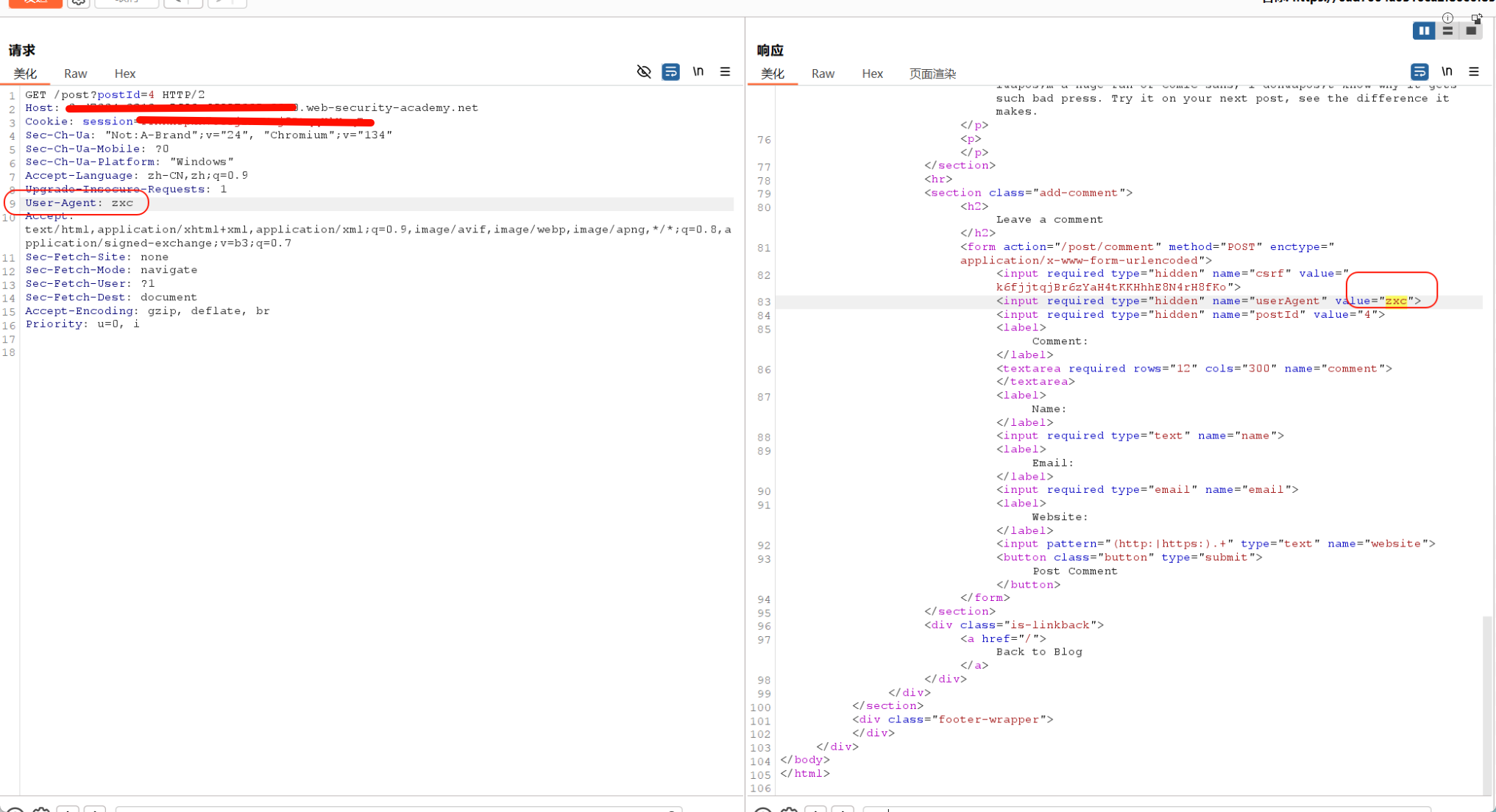1496x812 pixels.
Task: Switch request view to Hex tab
Action: tap(124, 74)
